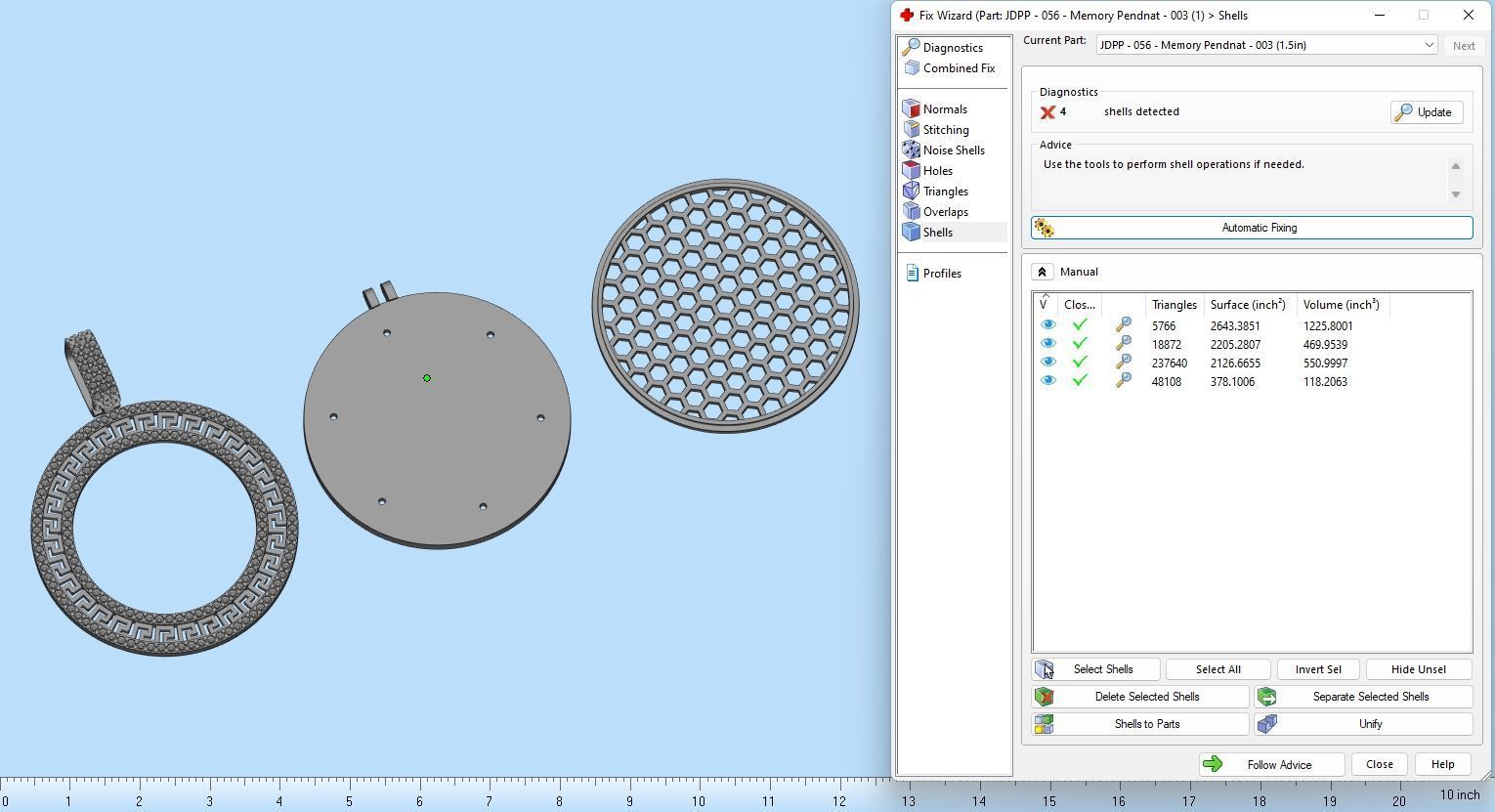Click the Stitching icon

click(x=911, y=130)
